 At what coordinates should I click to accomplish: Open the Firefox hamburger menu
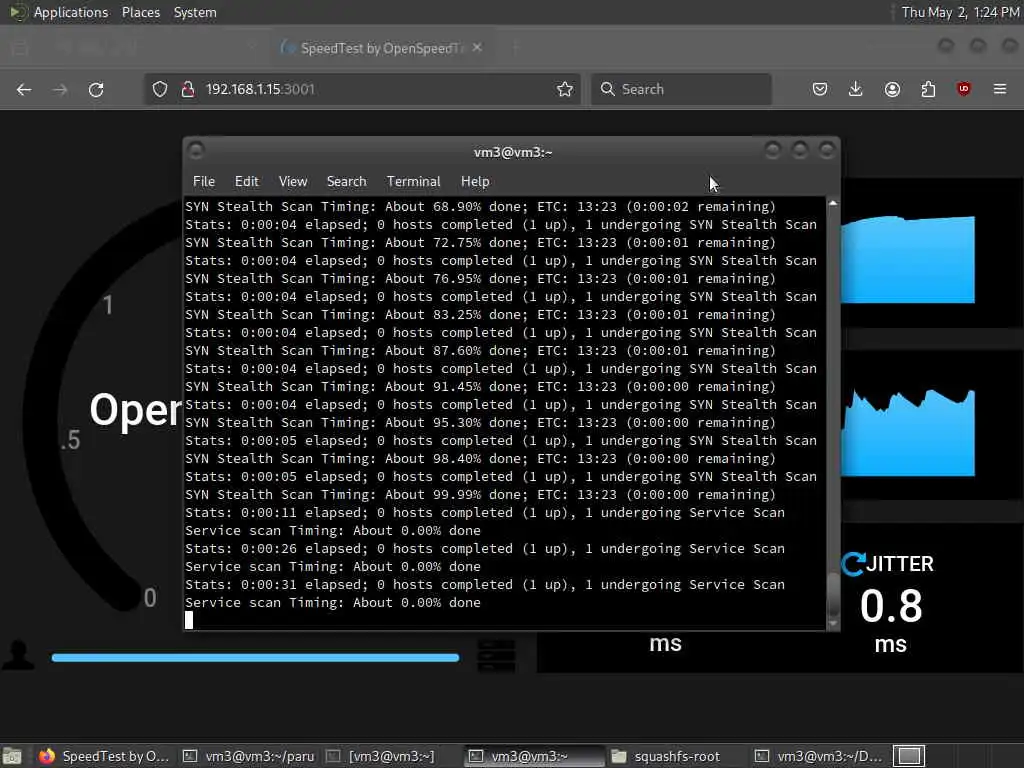(1000, 89)
